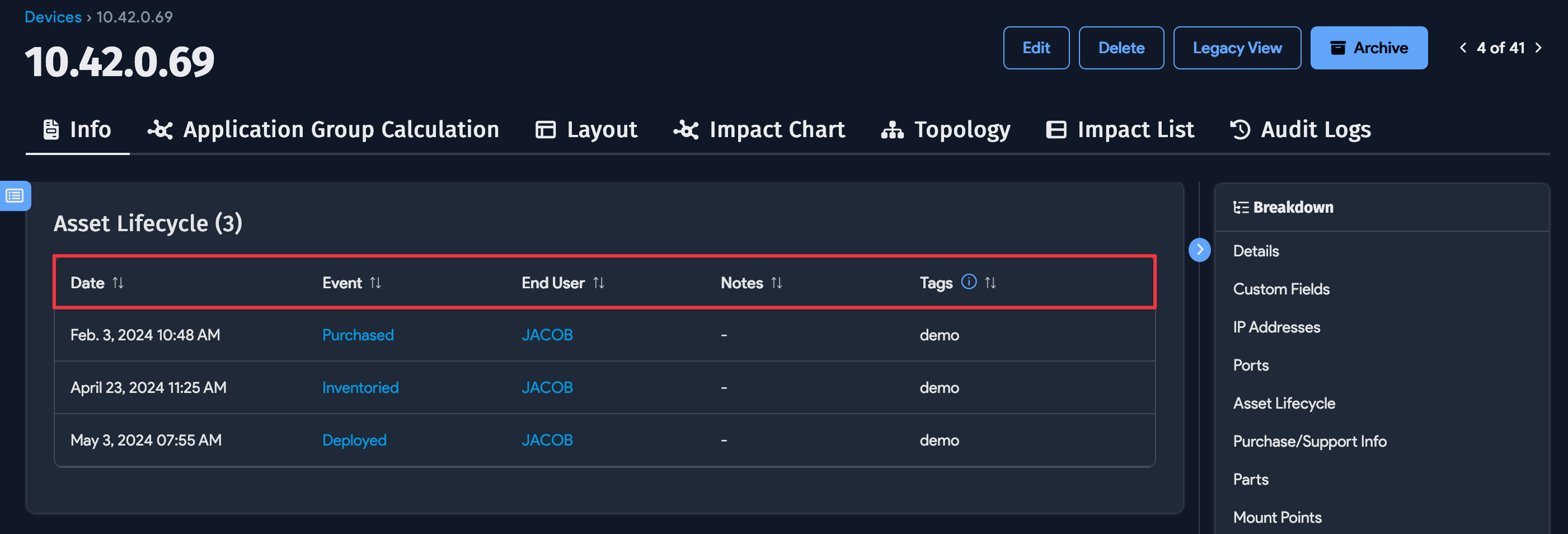The height and width of the screenshot is (534, 1568).
Task: Click the next device arrow beside 4 of 41
Action: pos(1539,48)
